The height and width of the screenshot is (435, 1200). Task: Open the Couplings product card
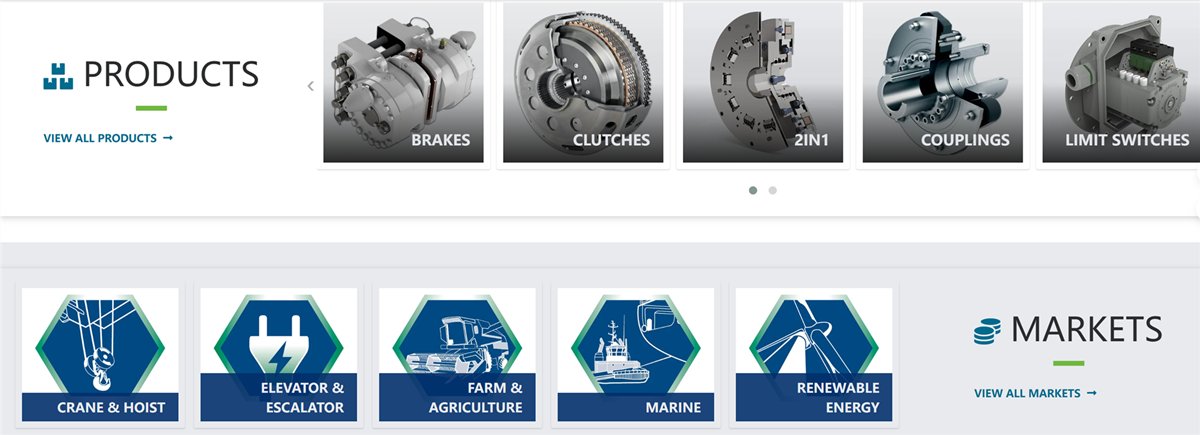coord(943,82)
